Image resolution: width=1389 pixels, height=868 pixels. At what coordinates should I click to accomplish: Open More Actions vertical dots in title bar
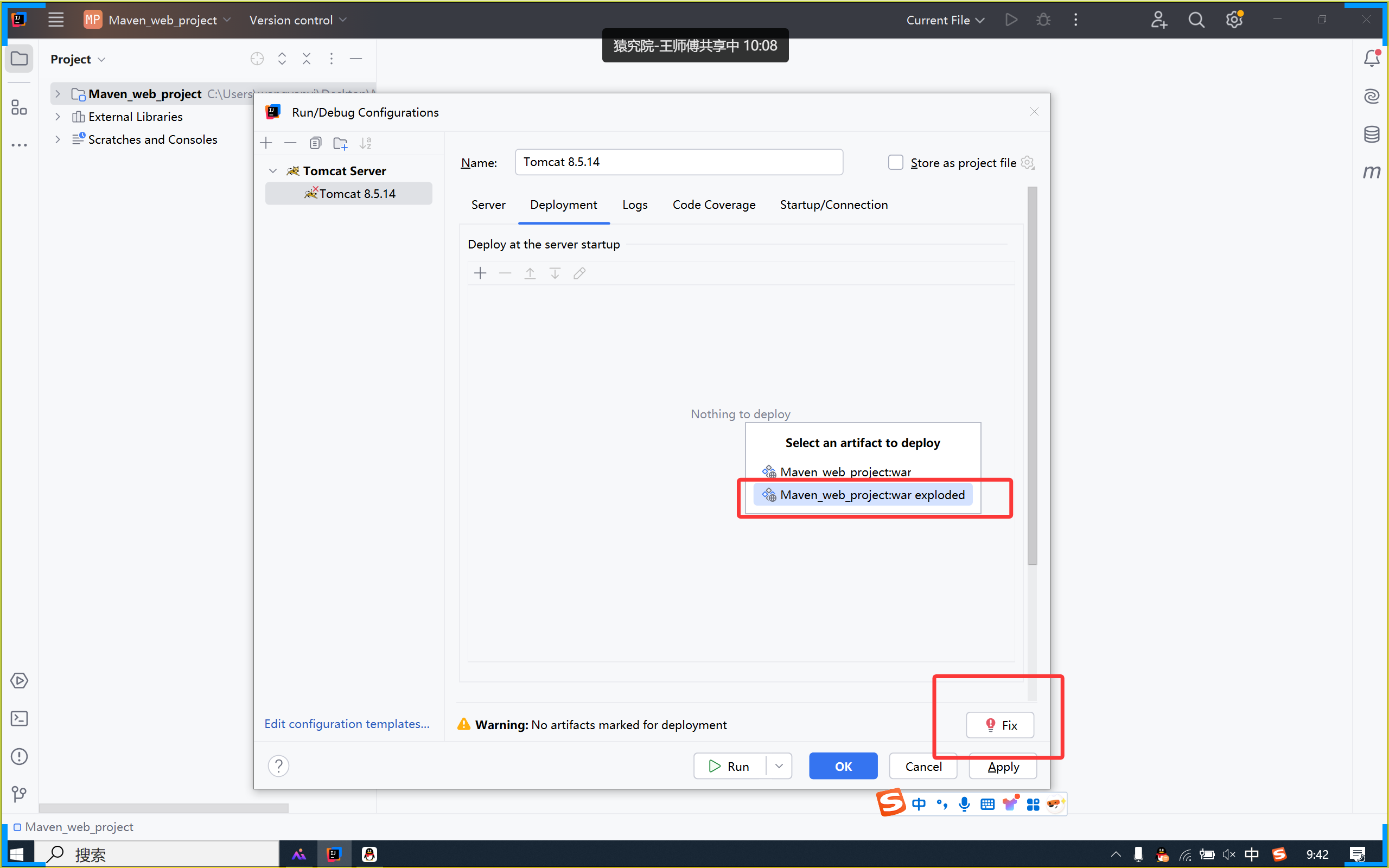1075,20
